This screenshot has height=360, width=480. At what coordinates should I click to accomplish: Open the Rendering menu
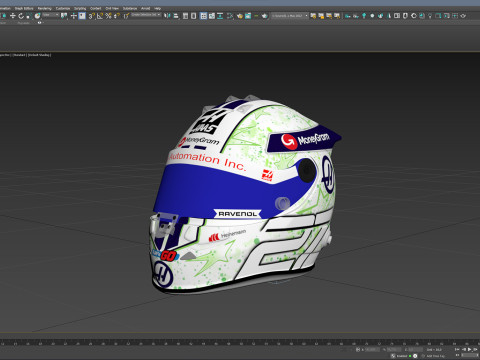(44, 8)
